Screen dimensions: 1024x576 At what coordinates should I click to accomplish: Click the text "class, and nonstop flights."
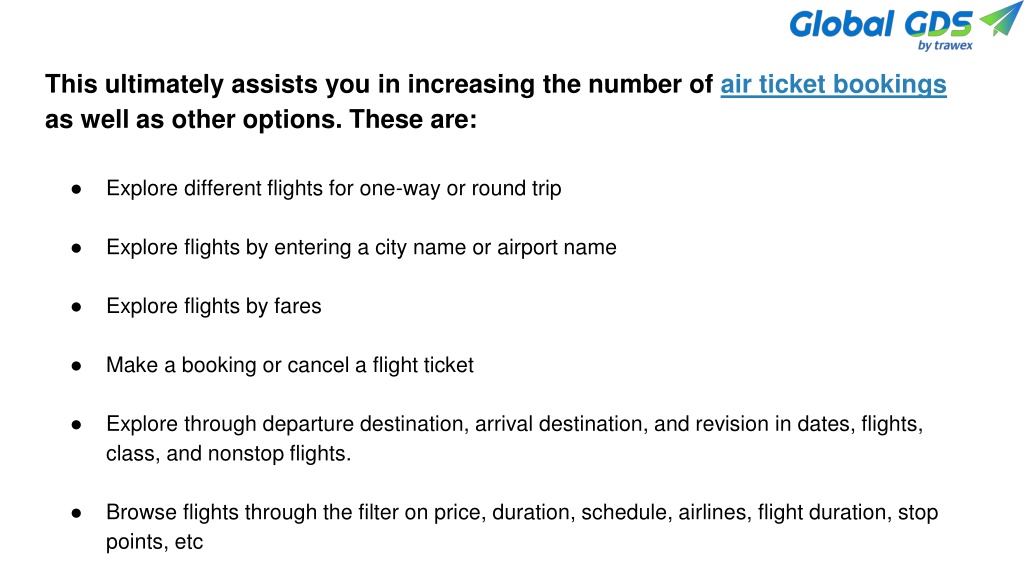(229, 453)
